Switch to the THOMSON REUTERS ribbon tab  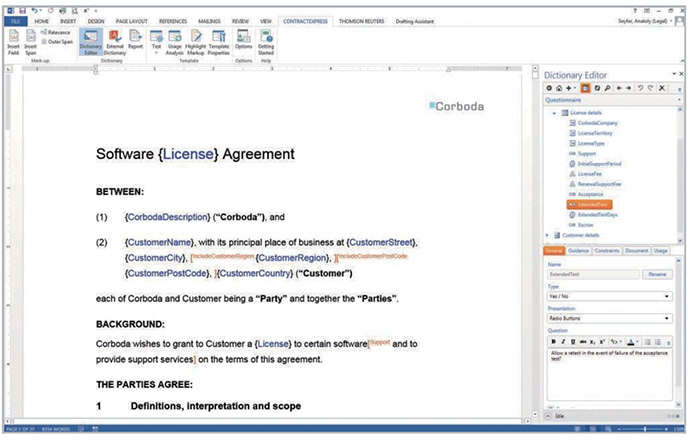[x=362, y=21]
